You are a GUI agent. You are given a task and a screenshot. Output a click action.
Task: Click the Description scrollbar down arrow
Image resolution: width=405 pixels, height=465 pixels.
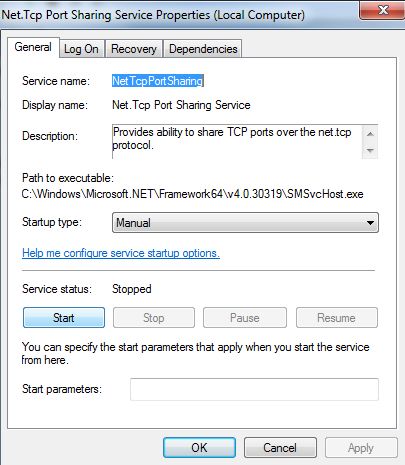370,150
